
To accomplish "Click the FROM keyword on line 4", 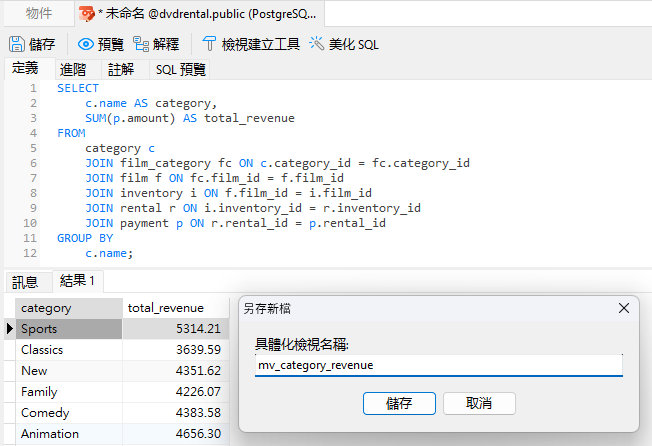I will click(x=71, y=133).
